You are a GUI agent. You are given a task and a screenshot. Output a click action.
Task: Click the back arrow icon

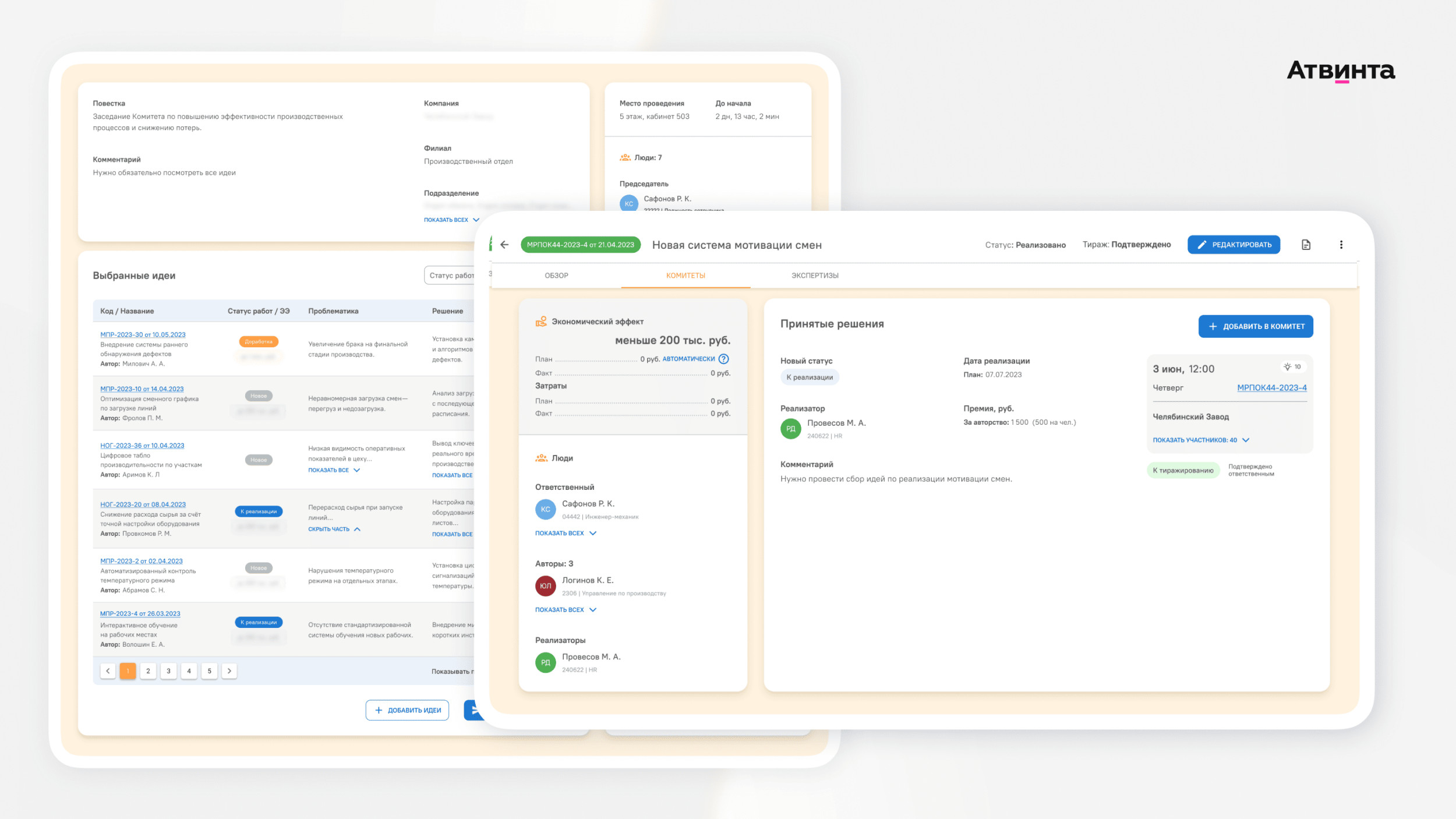pos(504,245)
